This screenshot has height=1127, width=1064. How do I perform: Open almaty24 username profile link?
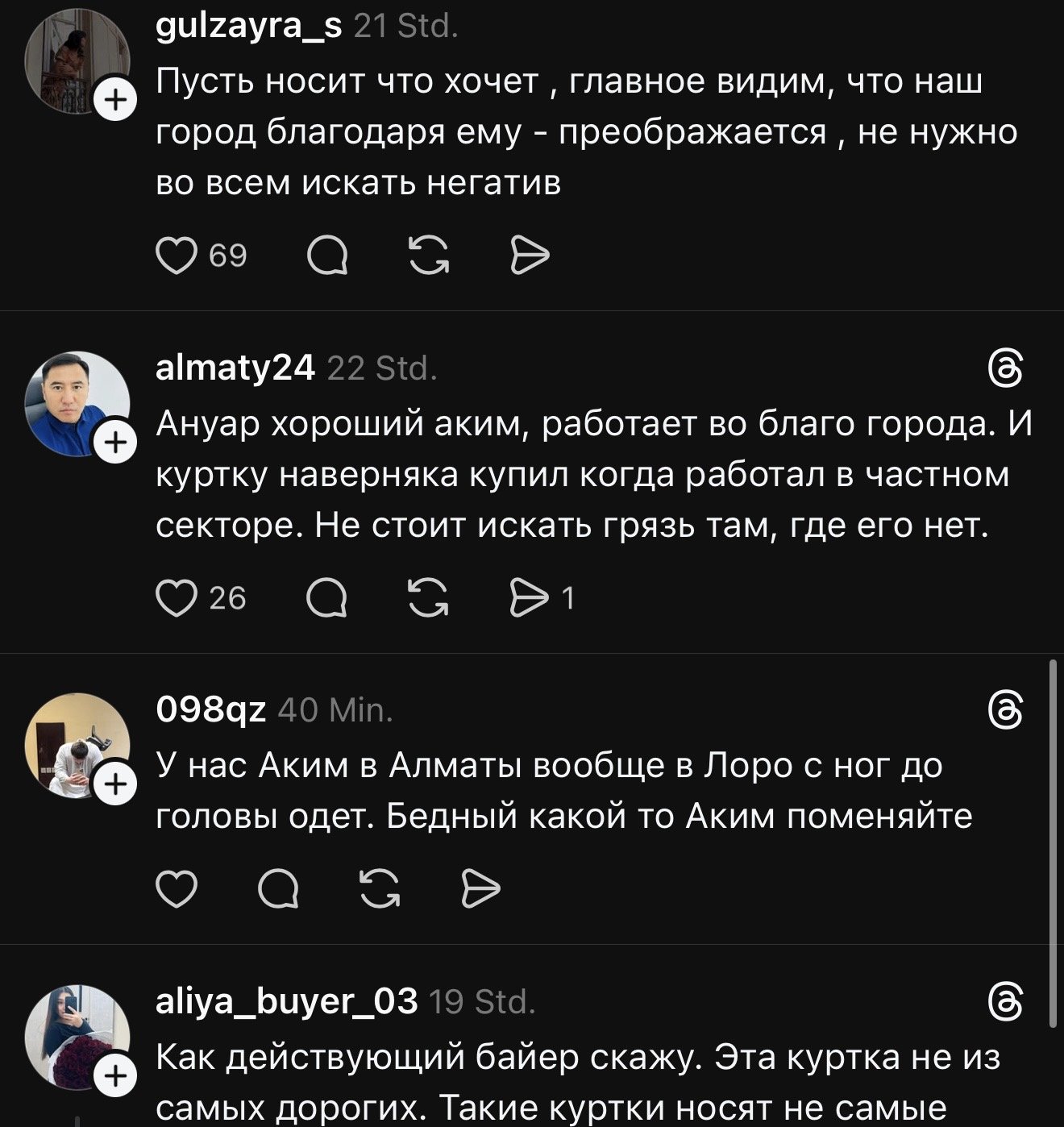click(235, 368)
